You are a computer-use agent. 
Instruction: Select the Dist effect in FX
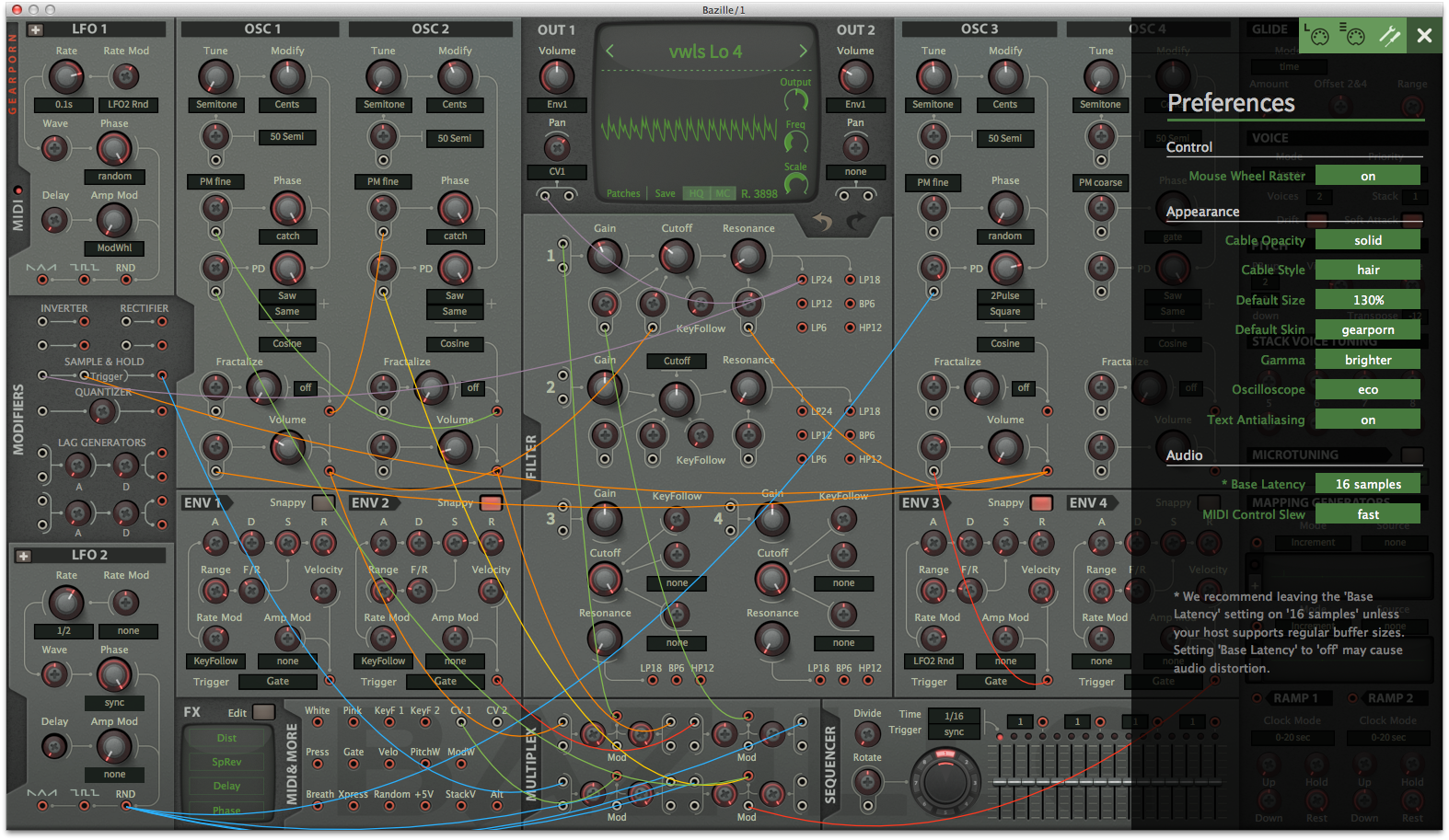point(226,738)
